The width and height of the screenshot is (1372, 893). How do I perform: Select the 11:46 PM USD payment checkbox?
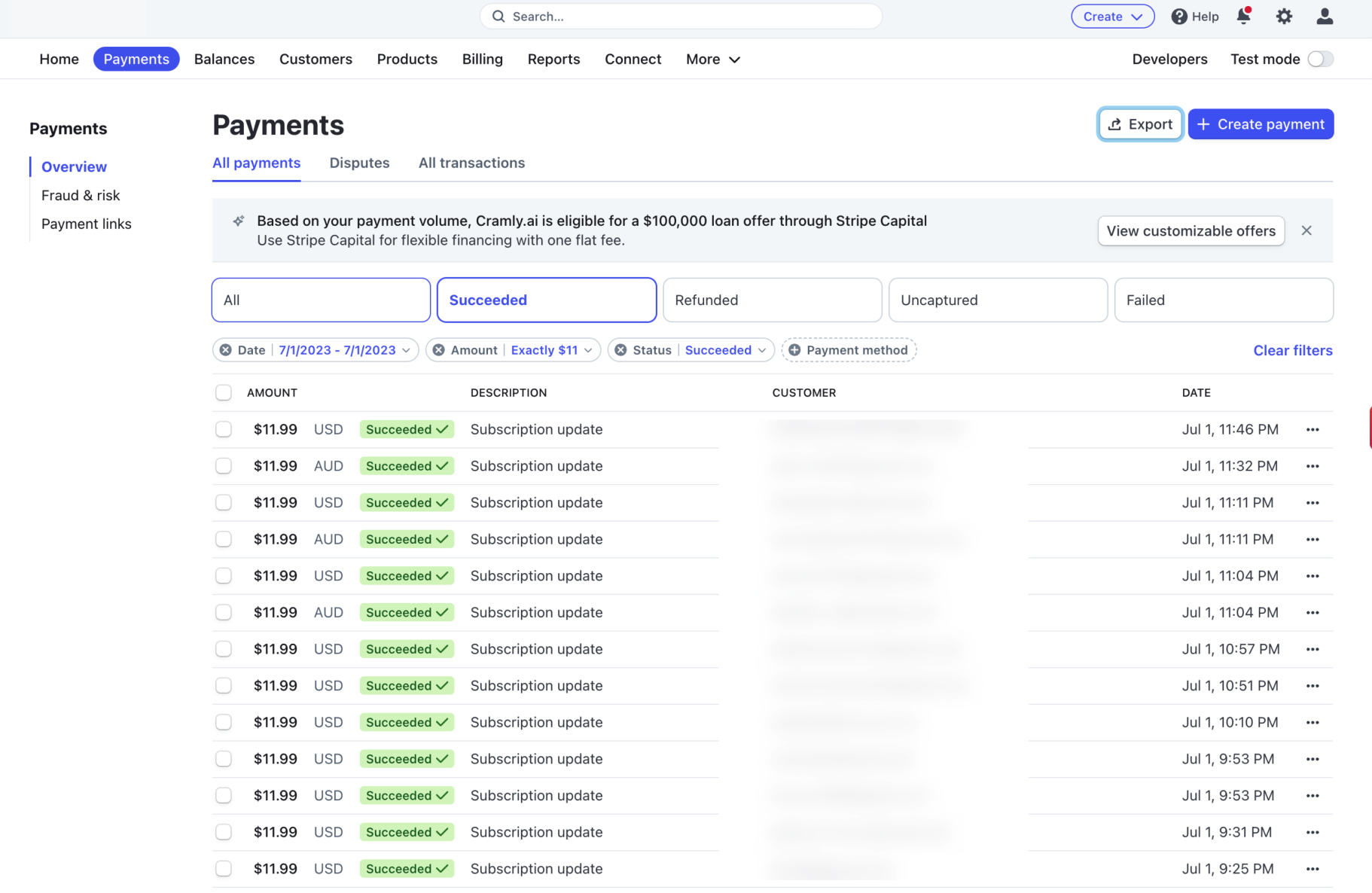point(224,429)
